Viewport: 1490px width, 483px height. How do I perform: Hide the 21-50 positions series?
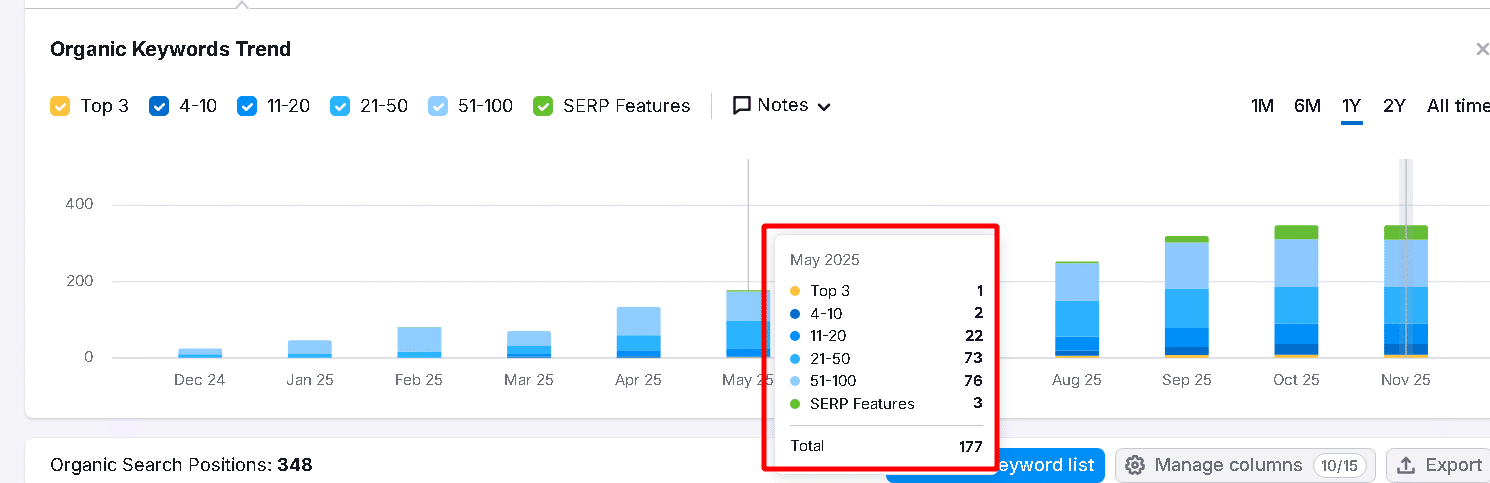(x=341, y=106)
